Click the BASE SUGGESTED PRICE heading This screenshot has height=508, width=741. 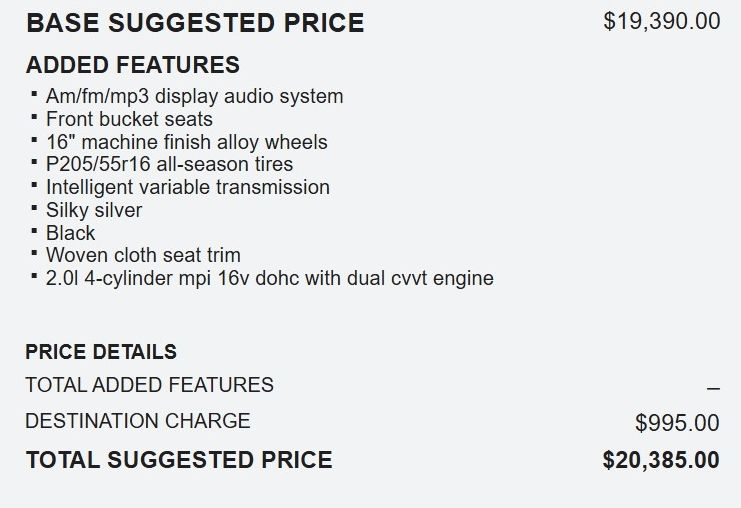click(195, 23)
